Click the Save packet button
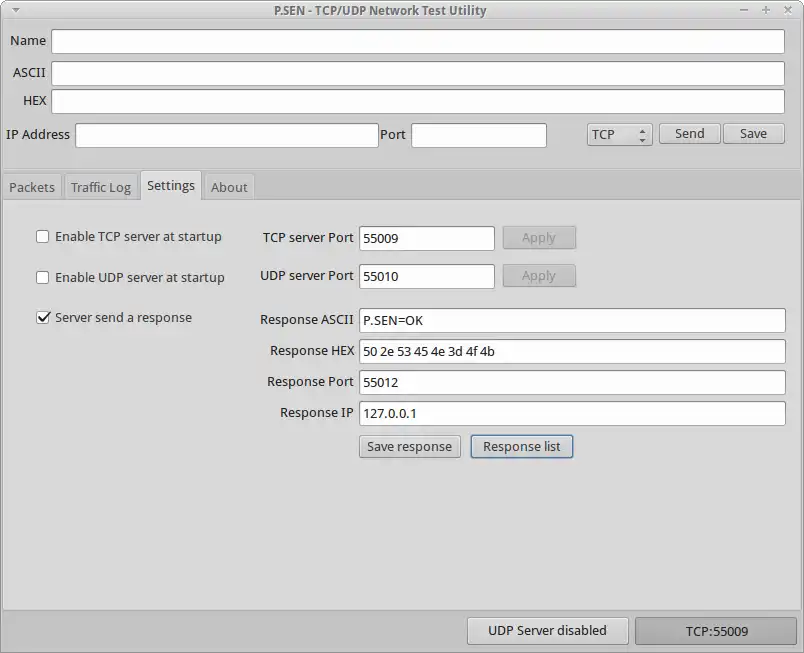This screenshot has height=653, width=804. 753,134
